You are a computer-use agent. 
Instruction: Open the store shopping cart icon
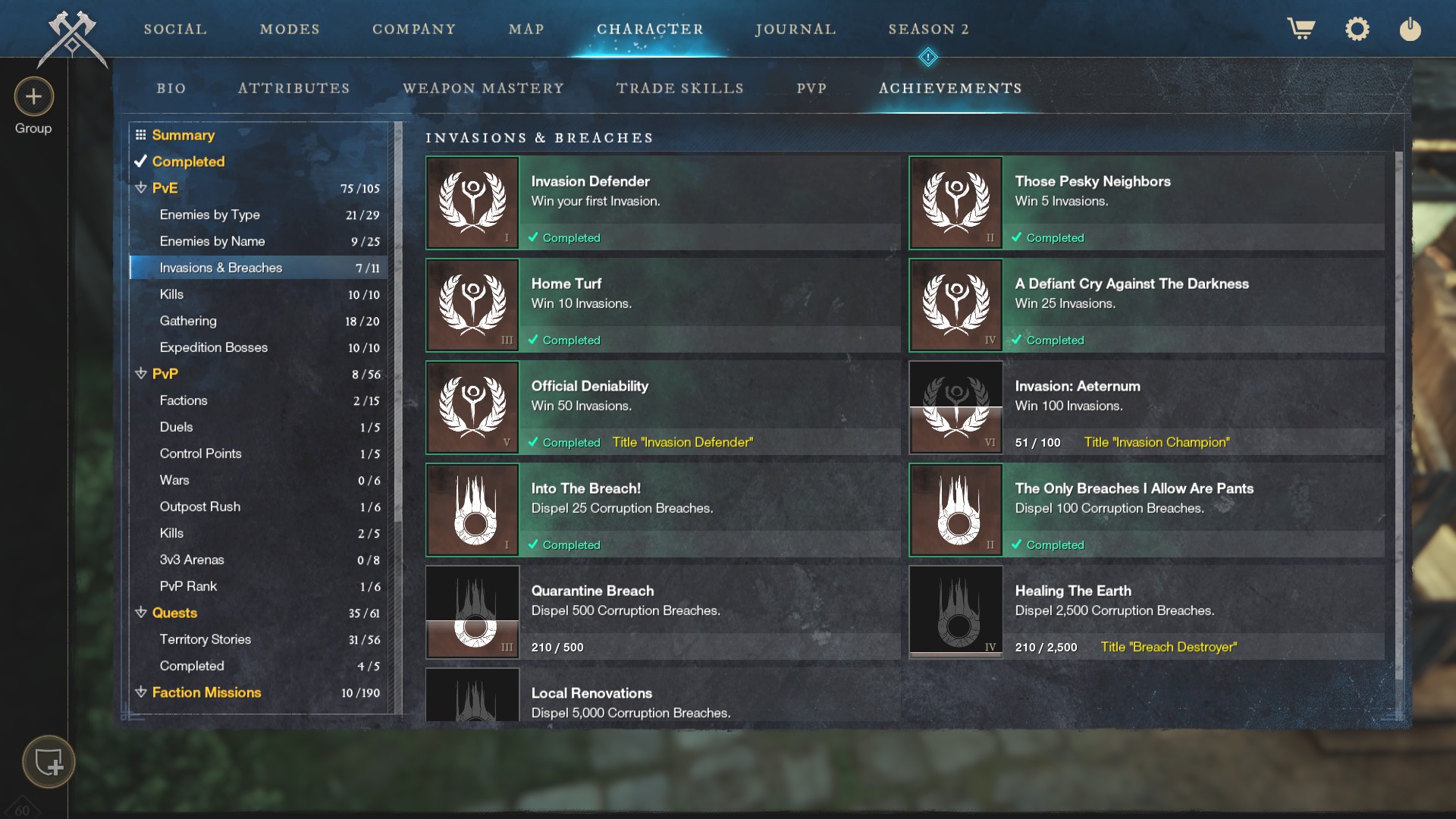click(1301, 29)
